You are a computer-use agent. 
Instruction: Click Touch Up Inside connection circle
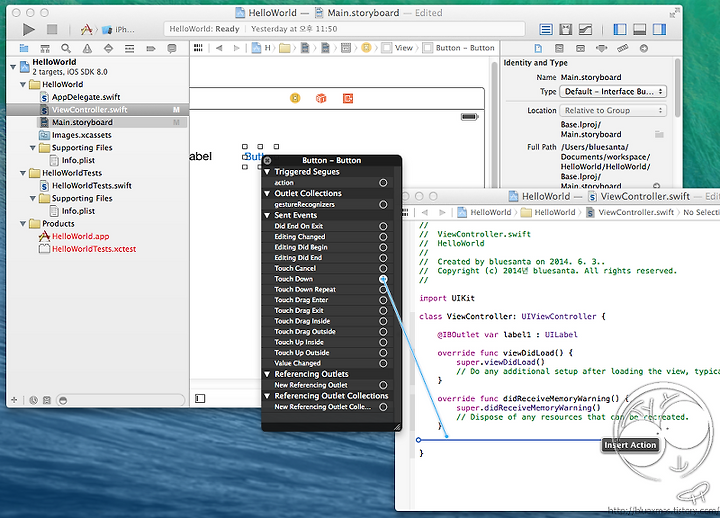click(383, 342)
